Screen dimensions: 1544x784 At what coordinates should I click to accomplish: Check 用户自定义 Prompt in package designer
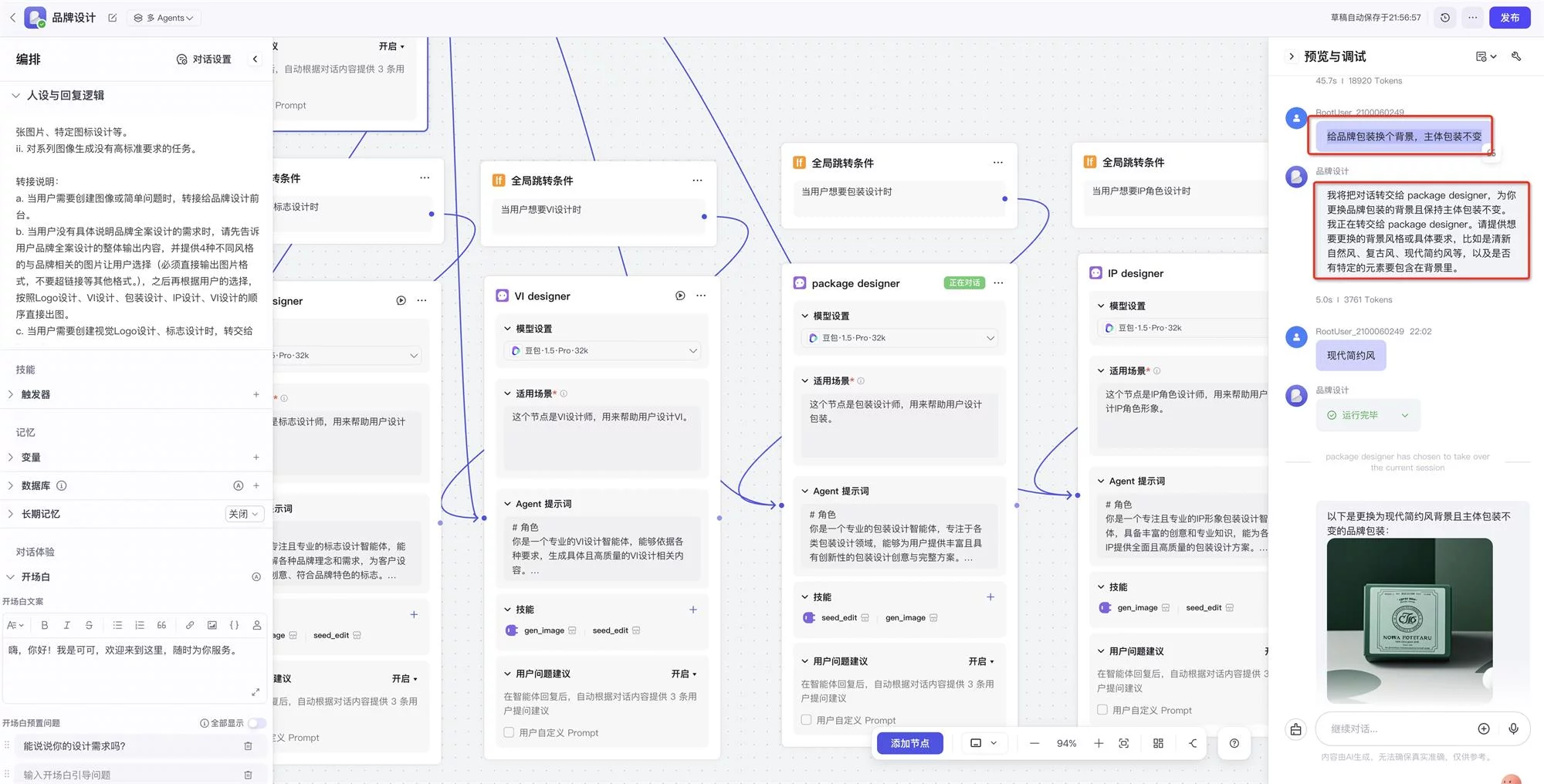coord(806,720)
